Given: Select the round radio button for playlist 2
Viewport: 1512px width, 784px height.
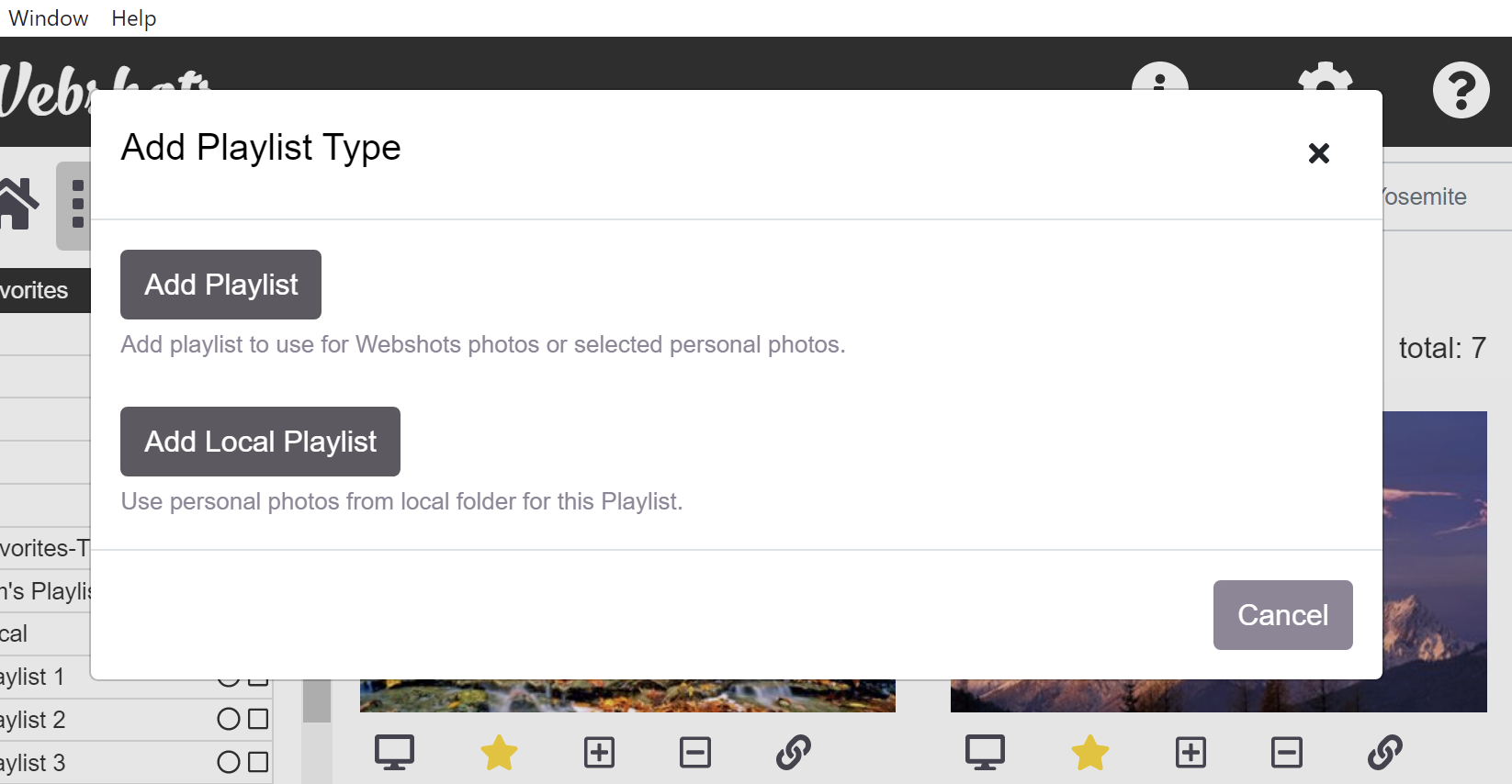Looking at the screenshot, I should coord(228,719).
